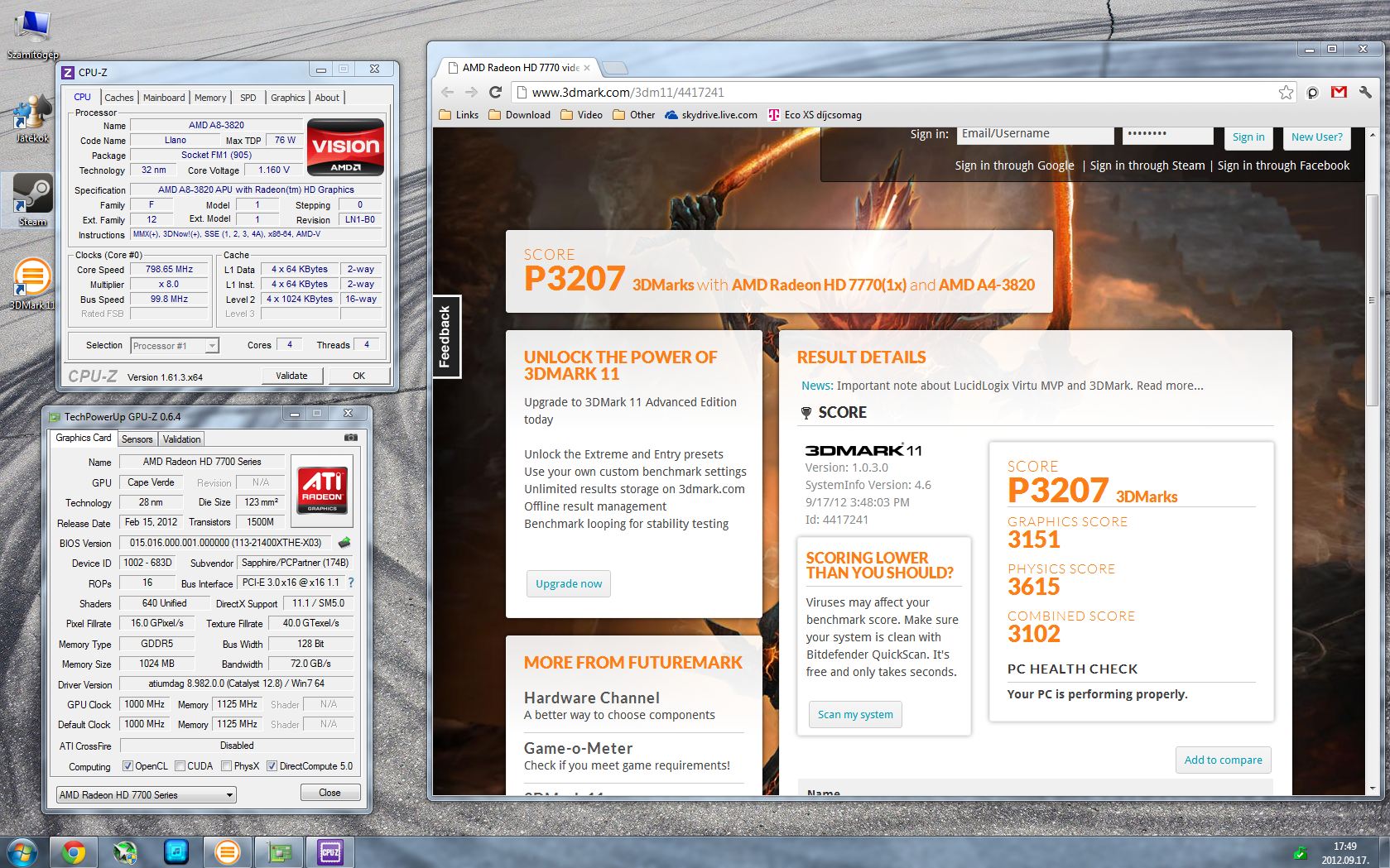Click the extension icon left of Gmail
Image resolution: width=1390 pixels, height=868 pixels.
1312,92
